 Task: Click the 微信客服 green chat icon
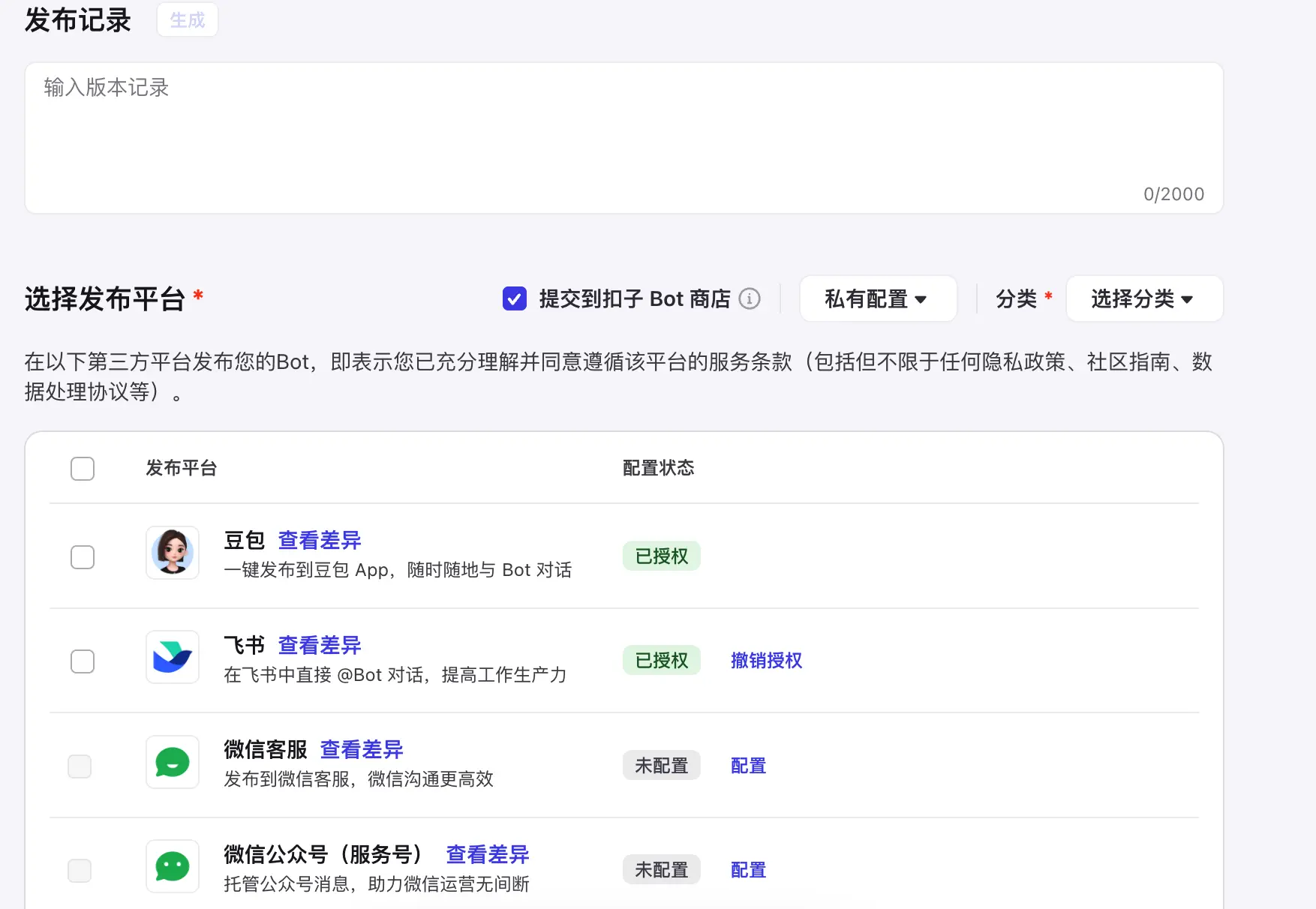point(172,762)
